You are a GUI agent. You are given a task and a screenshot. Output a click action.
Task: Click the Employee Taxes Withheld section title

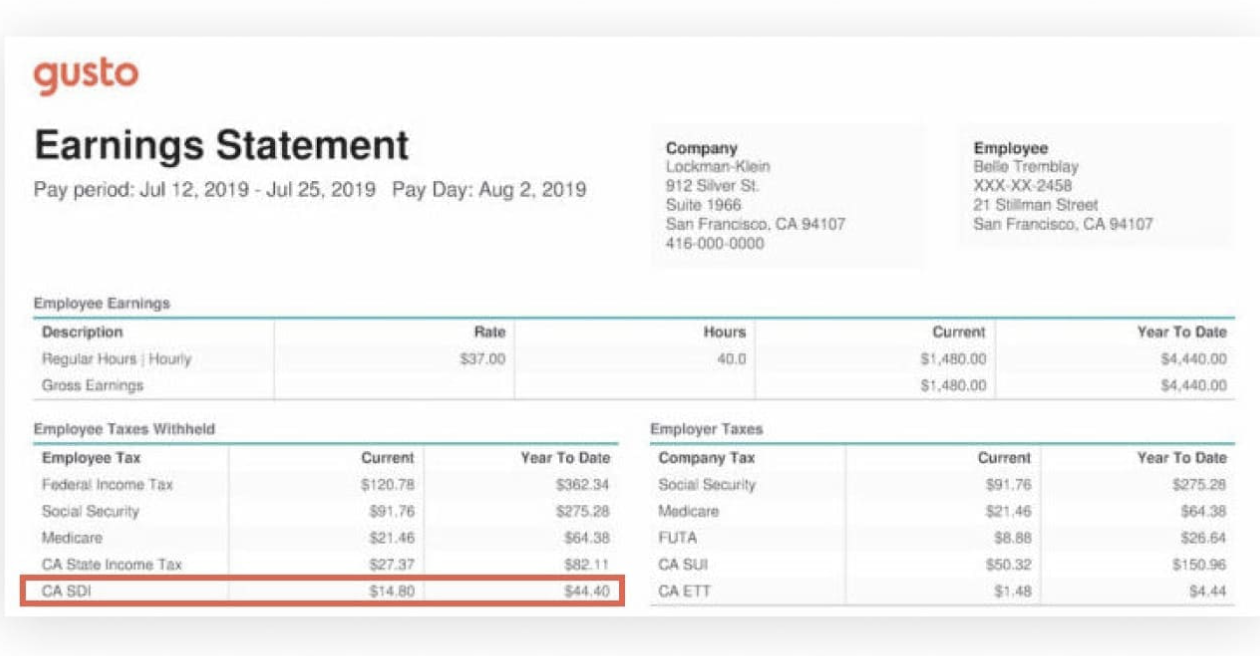click(124, 429)
